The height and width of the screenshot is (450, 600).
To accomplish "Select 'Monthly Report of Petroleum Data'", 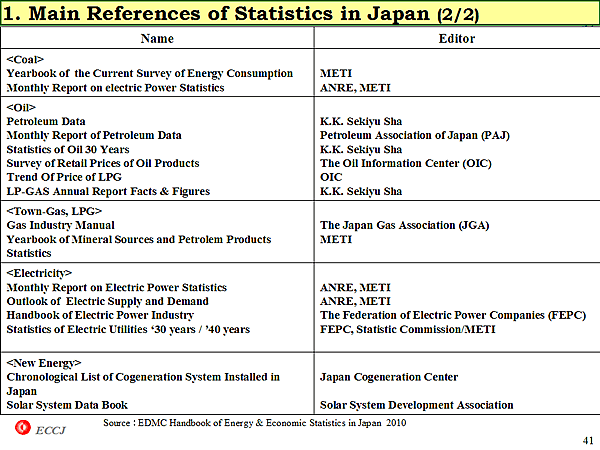I will 94,135.
